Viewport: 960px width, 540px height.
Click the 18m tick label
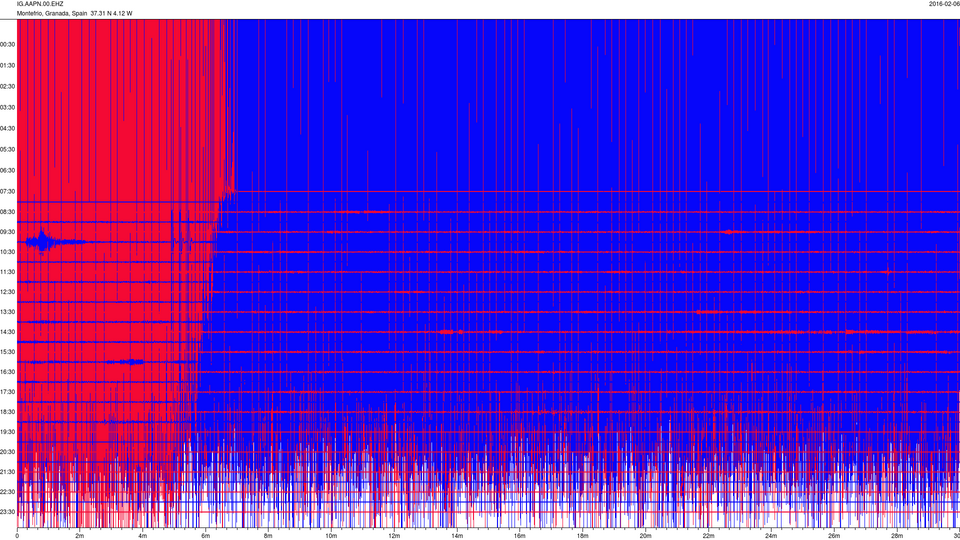point(582,536)
